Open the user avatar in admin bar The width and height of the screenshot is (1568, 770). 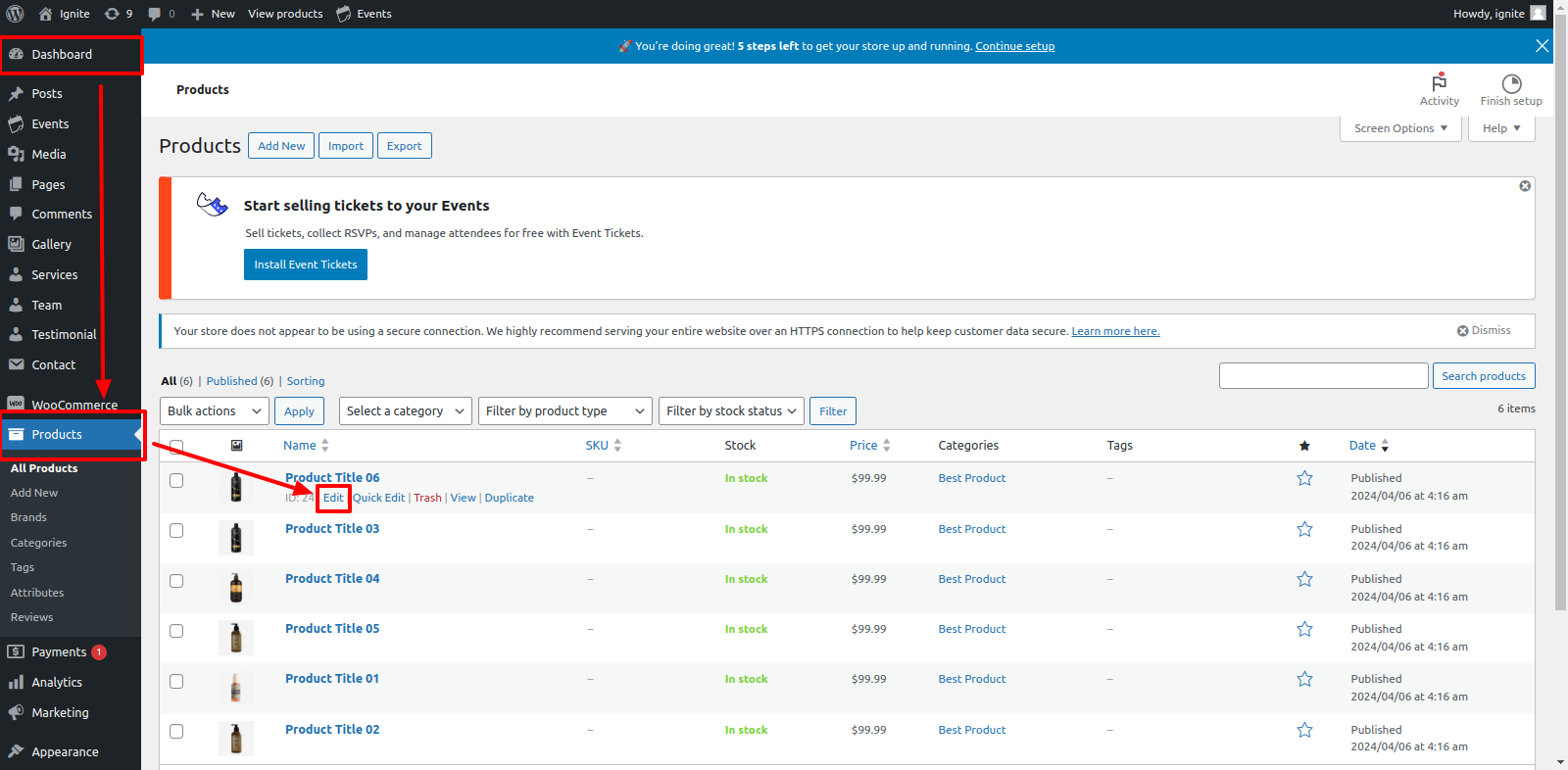click(1538, 13)
